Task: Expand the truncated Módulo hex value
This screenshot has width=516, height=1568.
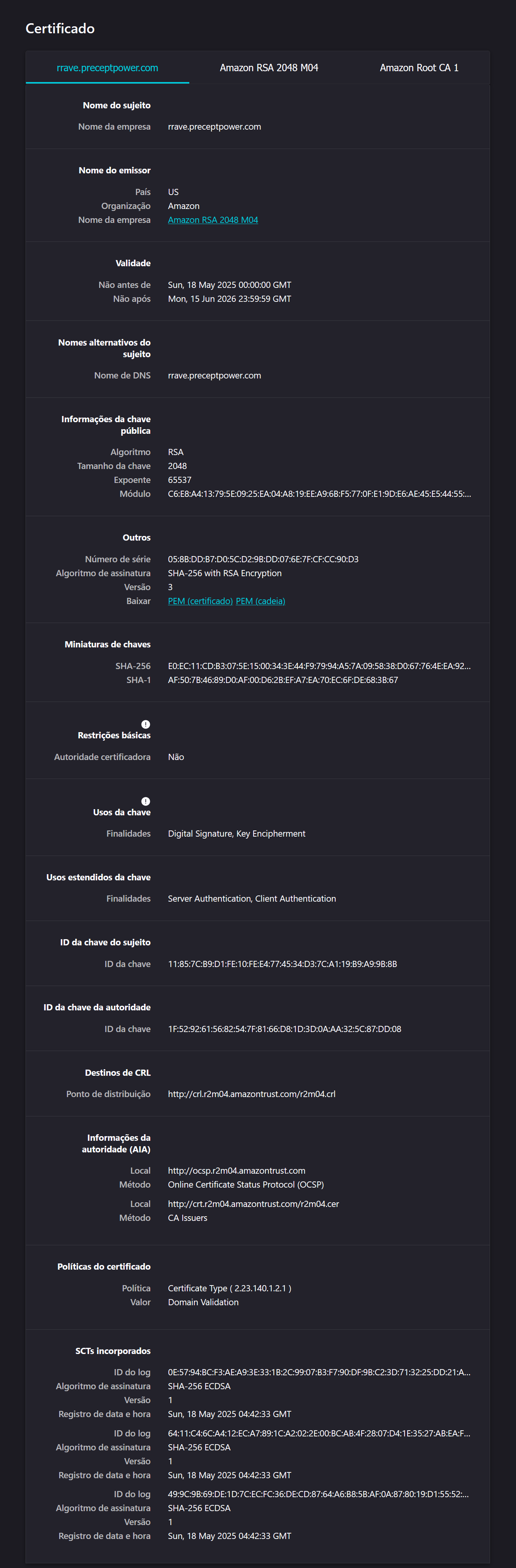Action: click(319, 494)
